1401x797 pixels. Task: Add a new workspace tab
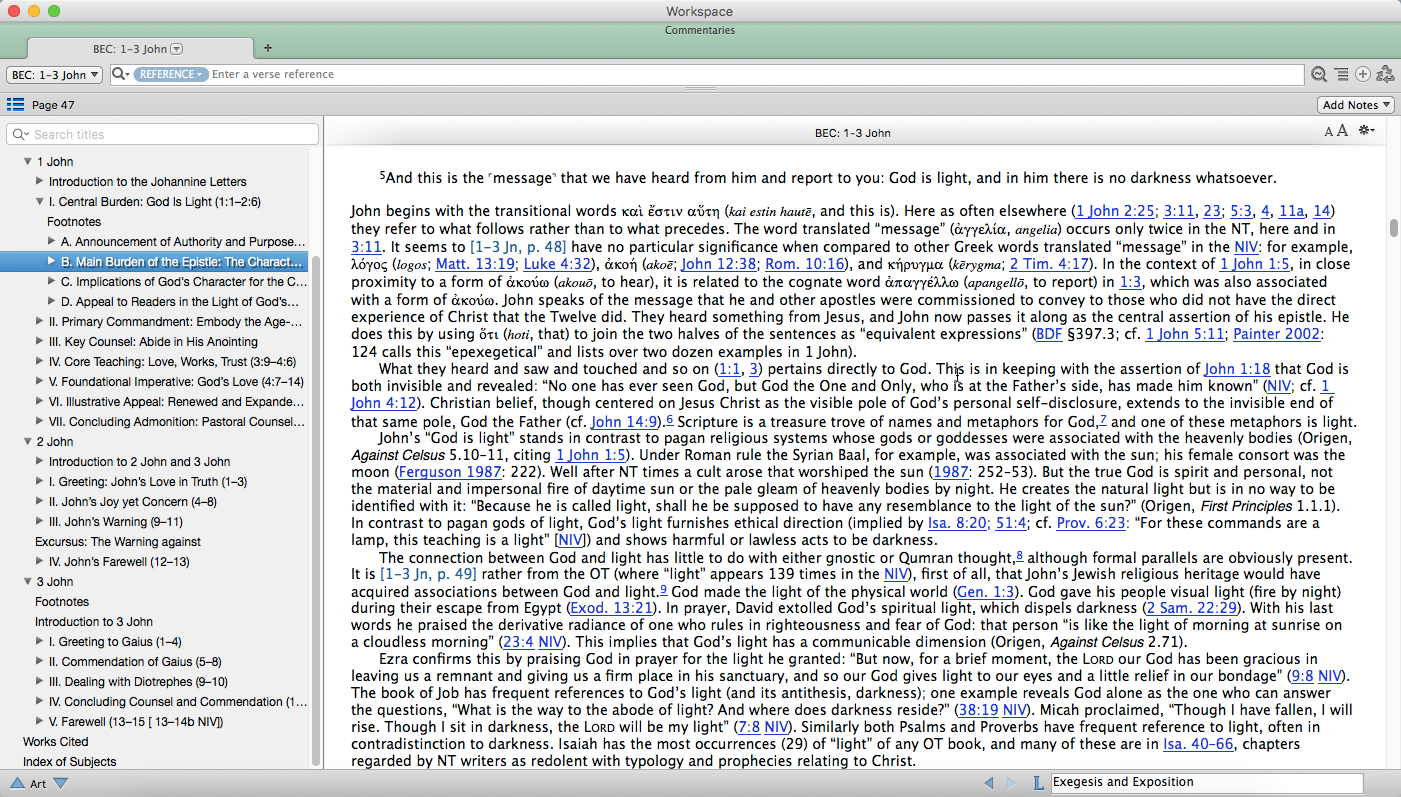coord(267,48)
